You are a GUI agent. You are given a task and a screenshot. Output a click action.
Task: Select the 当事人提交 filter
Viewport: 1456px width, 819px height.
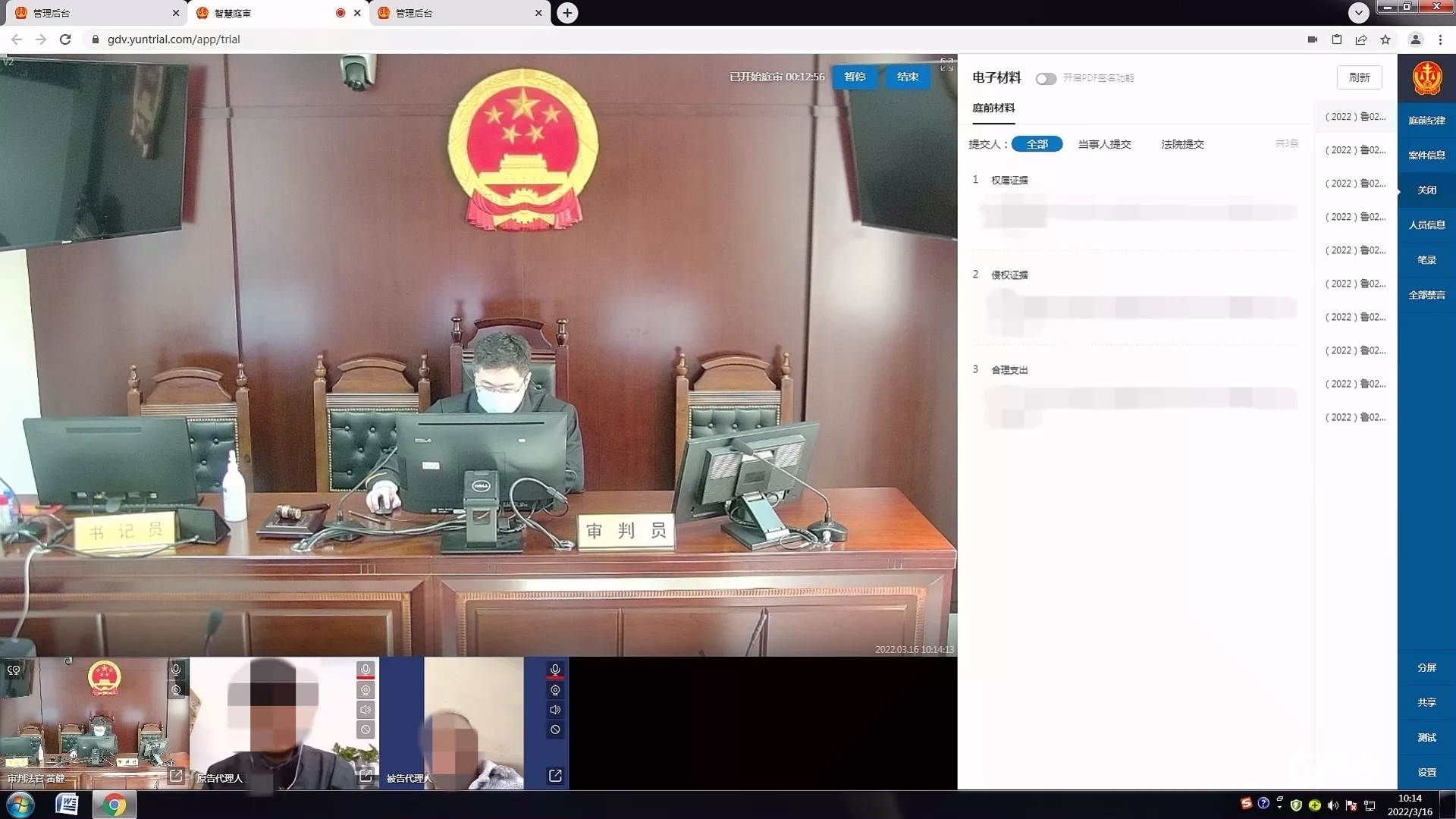coord(1104,144)
